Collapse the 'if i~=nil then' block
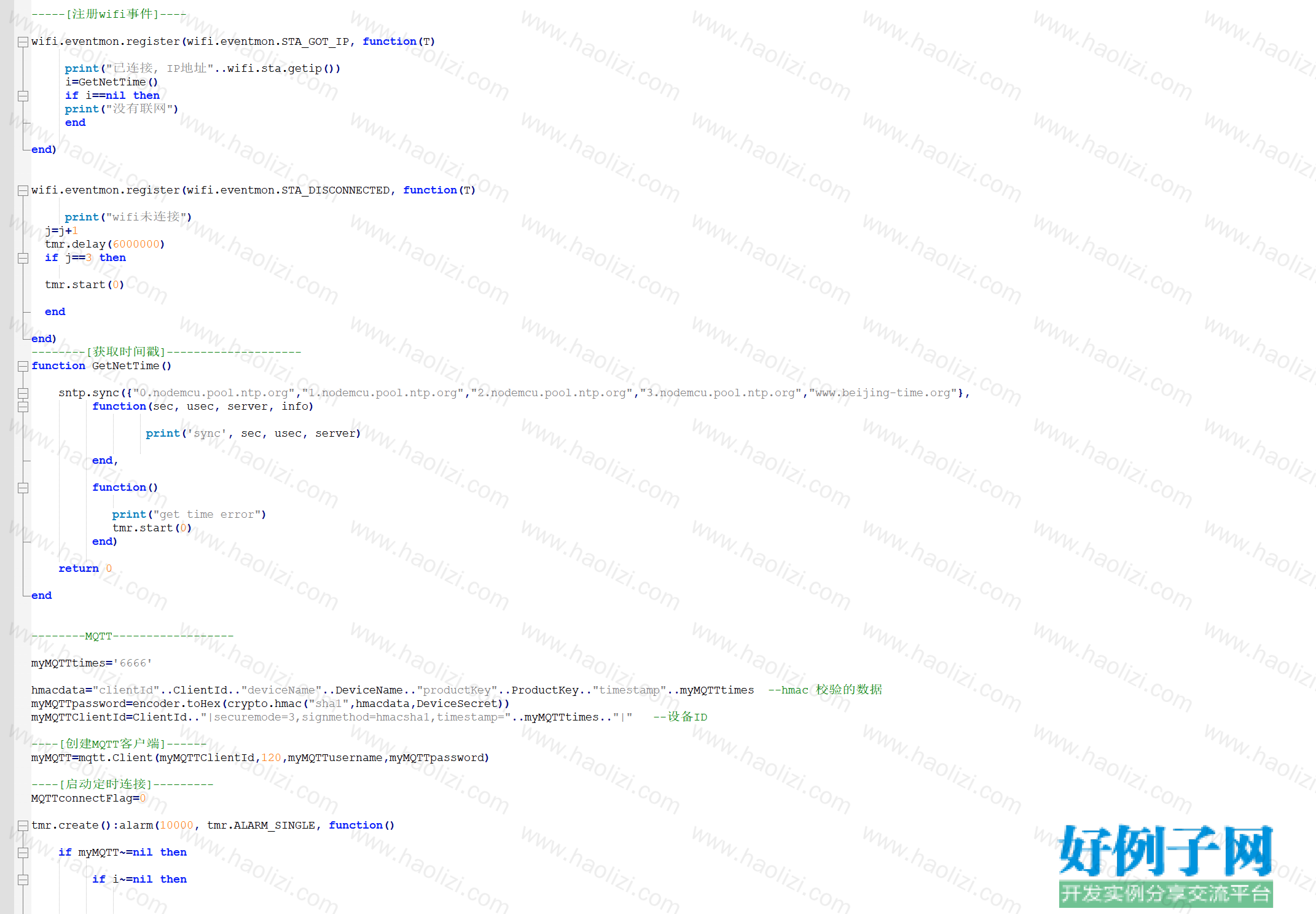1316x914 pixels. (x=23, y=880)
